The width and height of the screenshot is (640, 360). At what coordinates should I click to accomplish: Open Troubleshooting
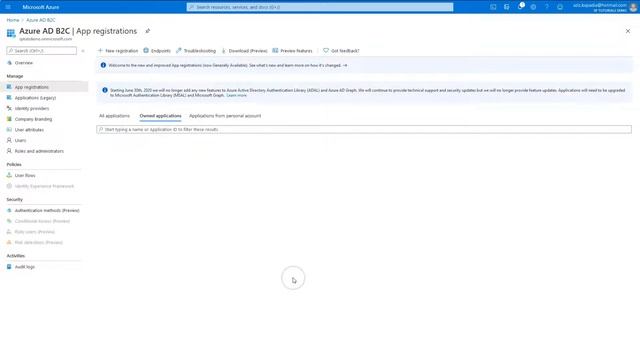pos(196,51)
